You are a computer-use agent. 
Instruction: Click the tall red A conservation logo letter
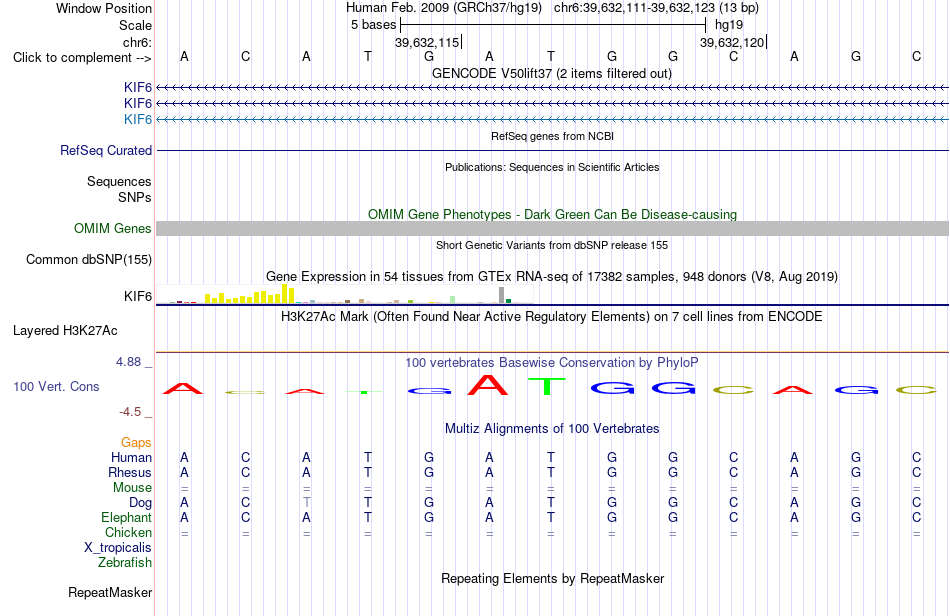[488, 385]
